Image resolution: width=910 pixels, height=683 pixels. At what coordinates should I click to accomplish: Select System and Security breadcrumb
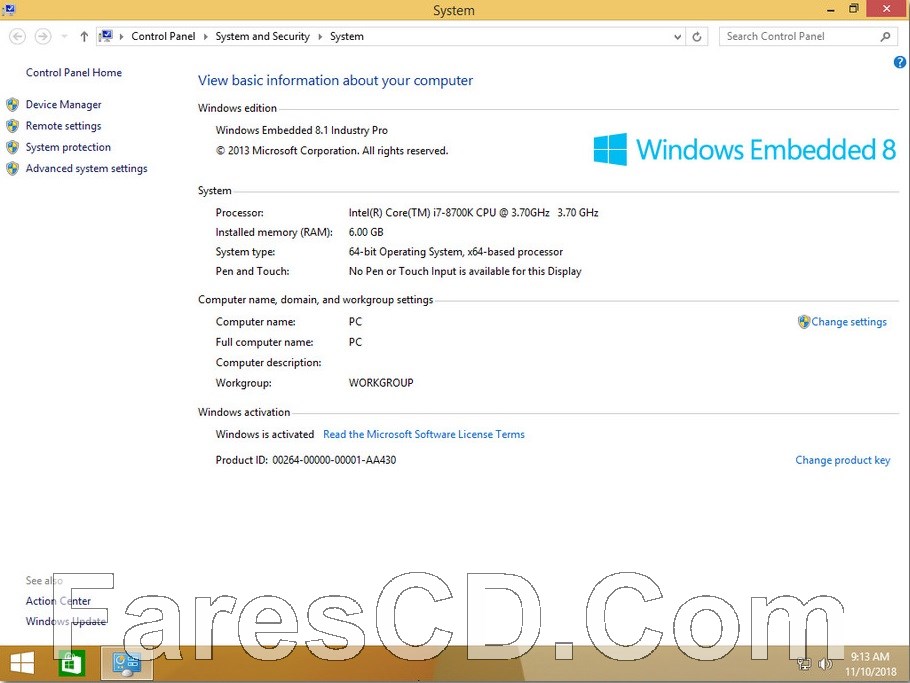pyautogui.click(x=262, y=37)
